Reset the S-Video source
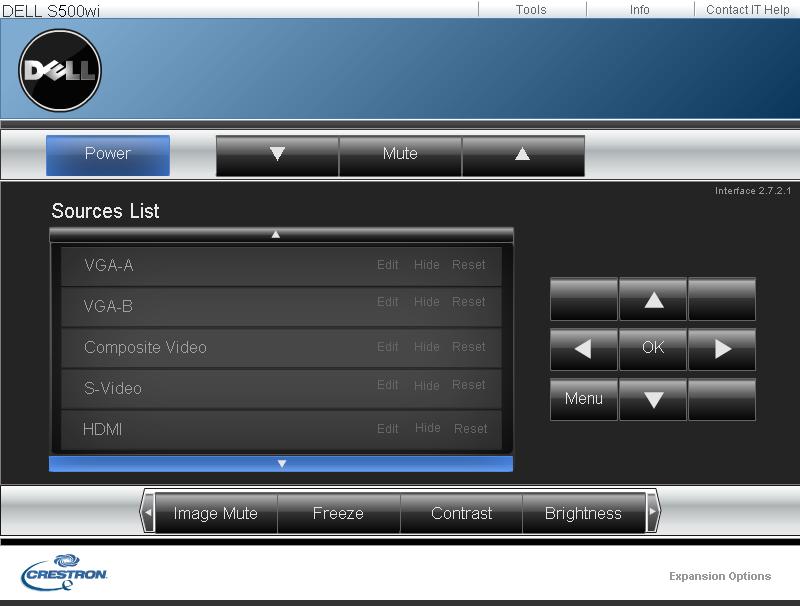800x606 pixels. (469, 385)
